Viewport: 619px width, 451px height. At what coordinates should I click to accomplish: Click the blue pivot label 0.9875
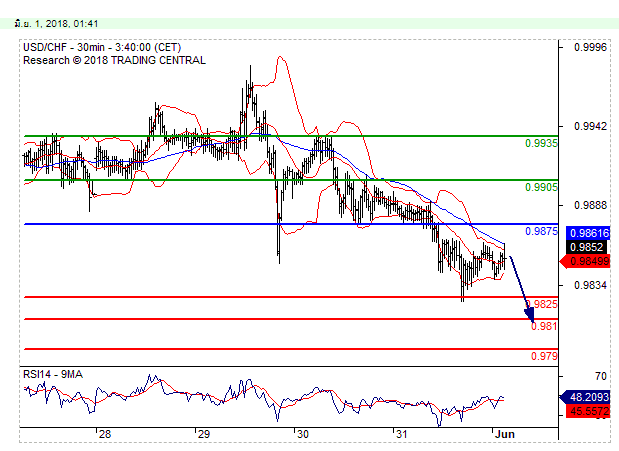(x=541, y=231)
